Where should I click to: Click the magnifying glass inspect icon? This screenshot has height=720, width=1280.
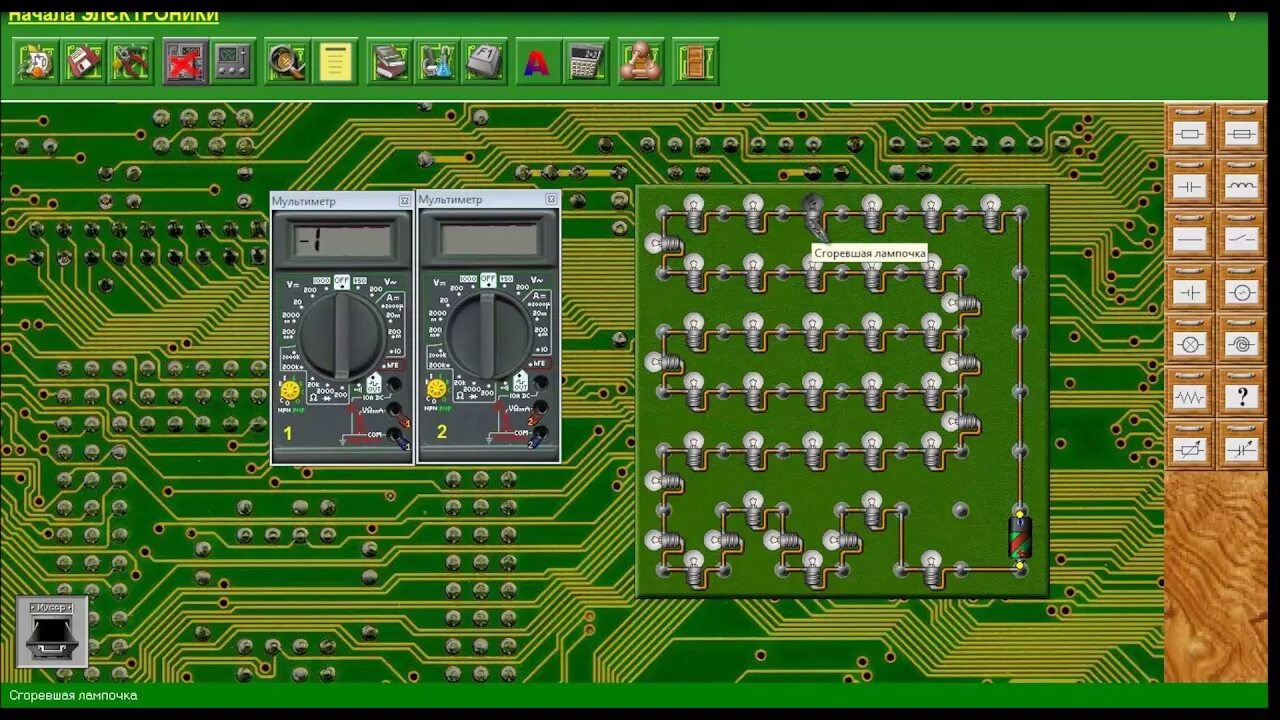pyautogui.click(x=287, y=63)
